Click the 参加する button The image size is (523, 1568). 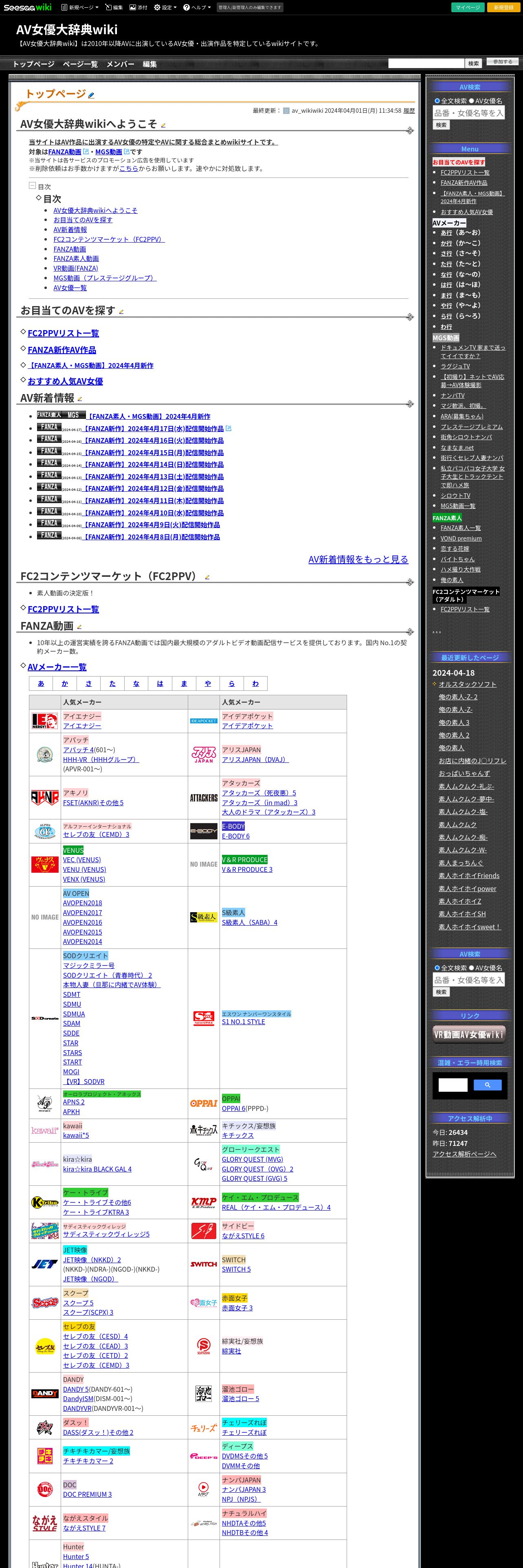(503, 62)
